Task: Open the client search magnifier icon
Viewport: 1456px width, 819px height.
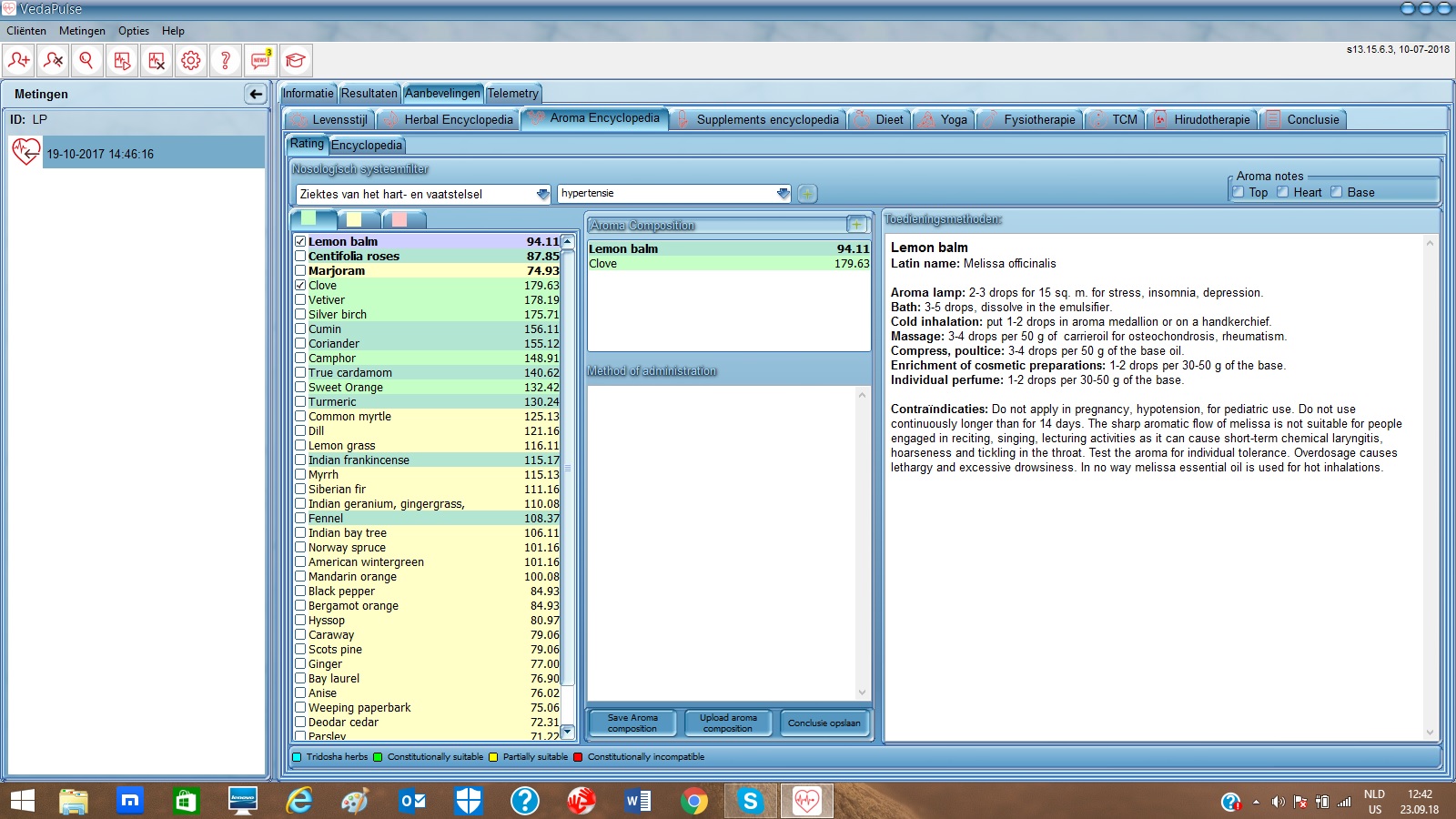Action: tap(87, 61)
